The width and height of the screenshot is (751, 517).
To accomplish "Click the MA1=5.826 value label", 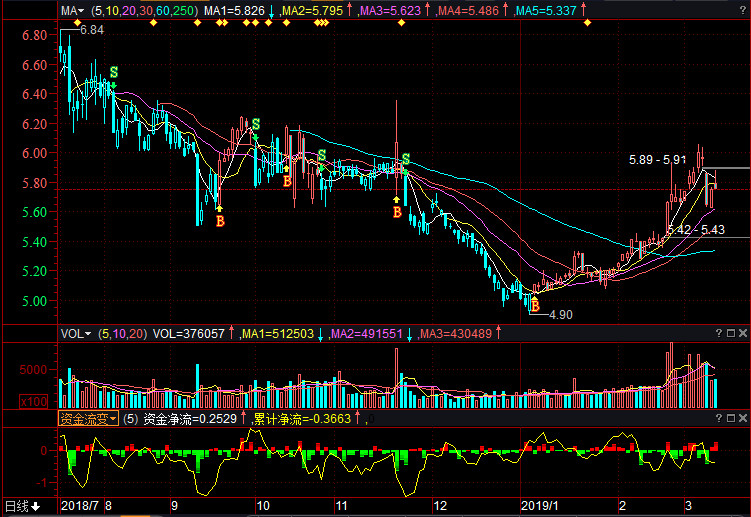I will 236,11.
